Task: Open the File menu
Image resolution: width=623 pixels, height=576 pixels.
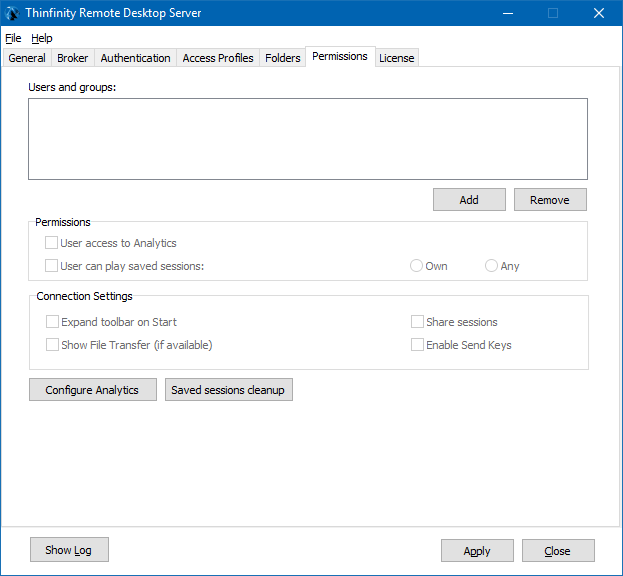Action: pos(13,38)
